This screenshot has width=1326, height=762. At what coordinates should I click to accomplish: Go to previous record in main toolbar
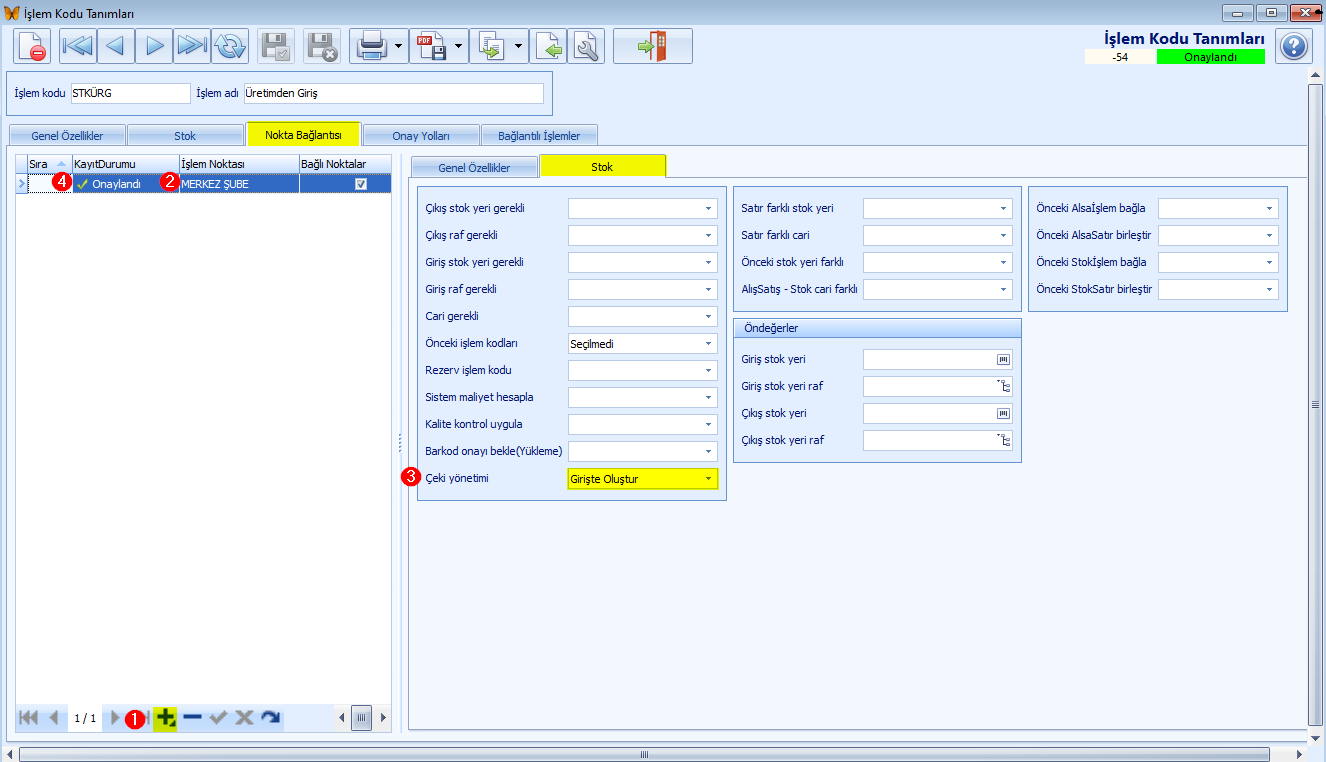click(x=116, y=46)
